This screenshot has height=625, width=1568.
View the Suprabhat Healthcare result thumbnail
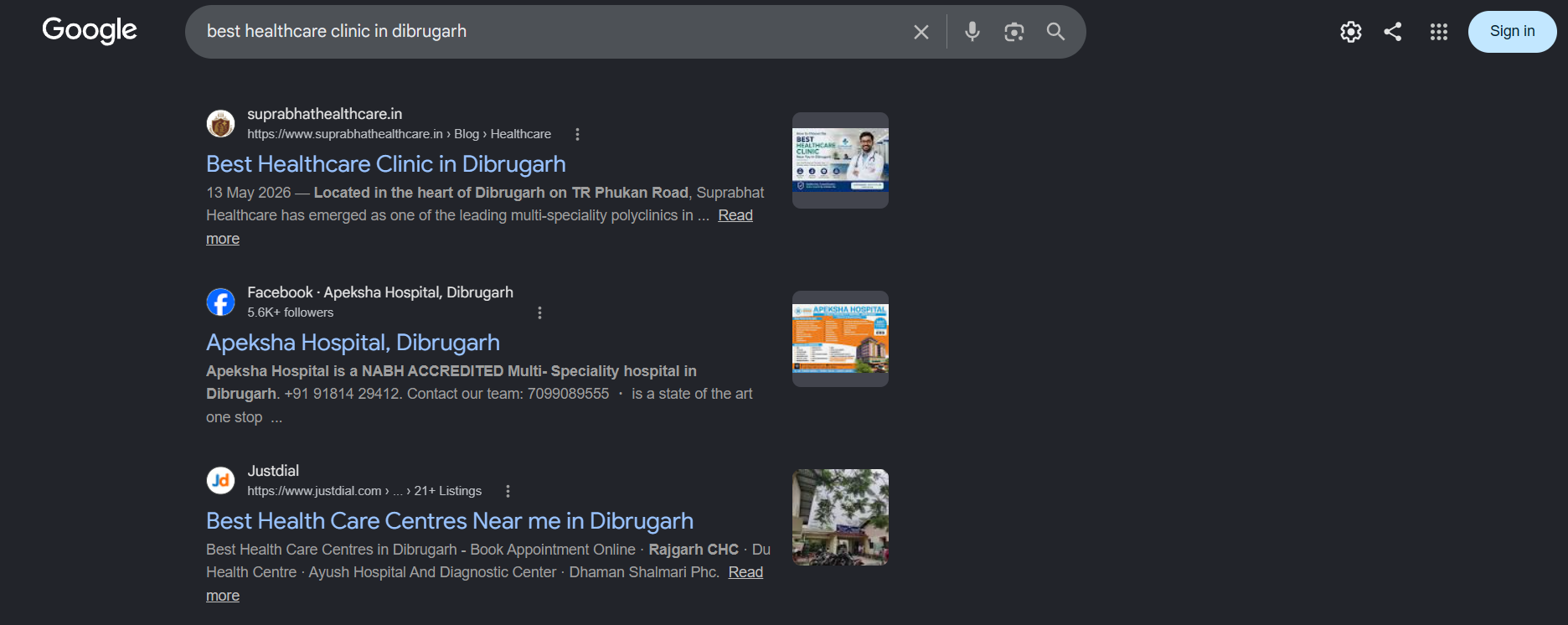click(840, 160)
